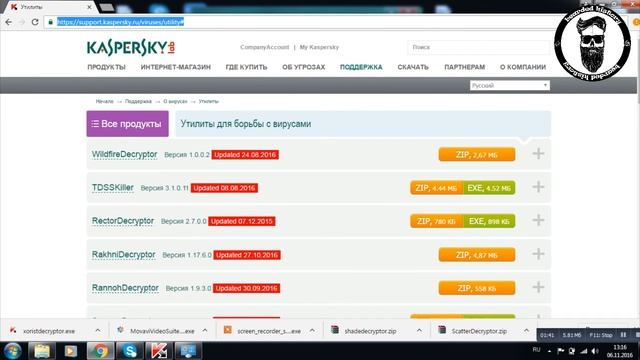Open screen_recorder download options chevron
Screen dimensions: 640x360
point(312,331)
